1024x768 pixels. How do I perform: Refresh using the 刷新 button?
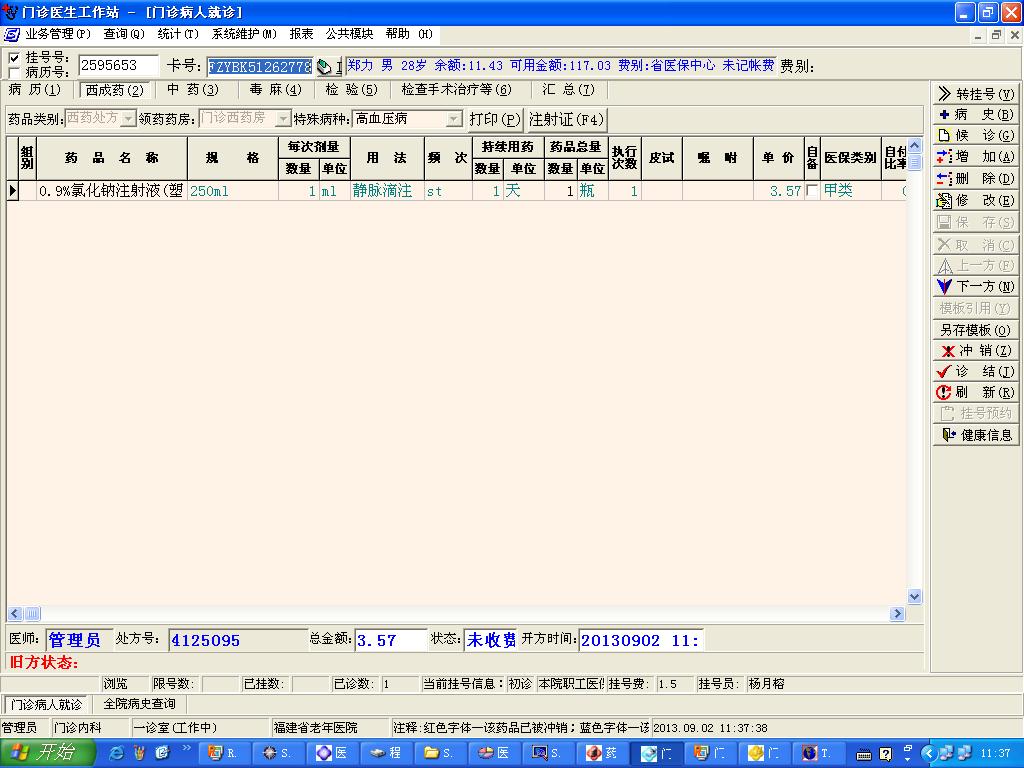(975, 393)
